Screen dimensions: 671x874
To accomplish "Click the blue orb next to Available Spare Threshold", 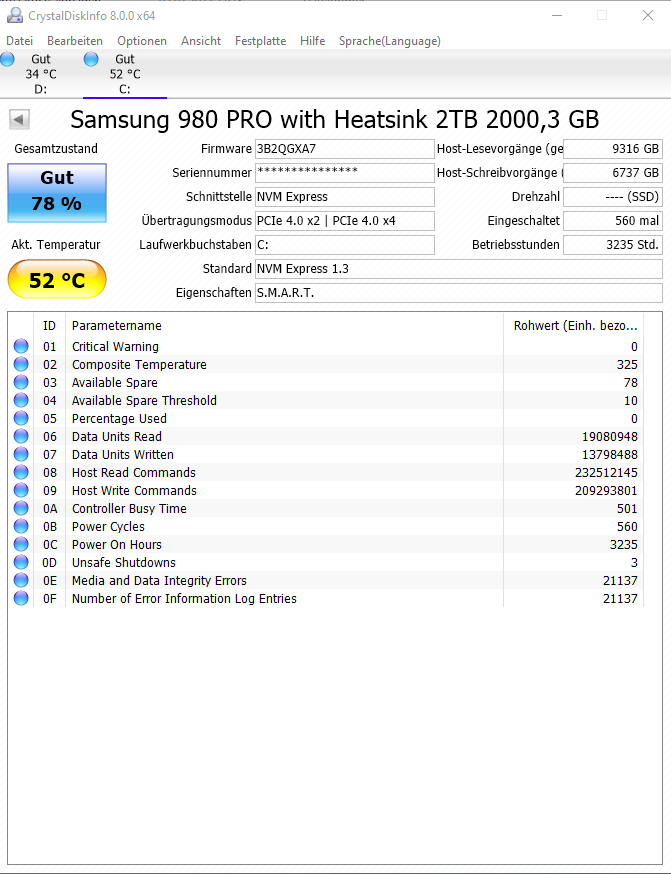I will (x=21, y=400).
